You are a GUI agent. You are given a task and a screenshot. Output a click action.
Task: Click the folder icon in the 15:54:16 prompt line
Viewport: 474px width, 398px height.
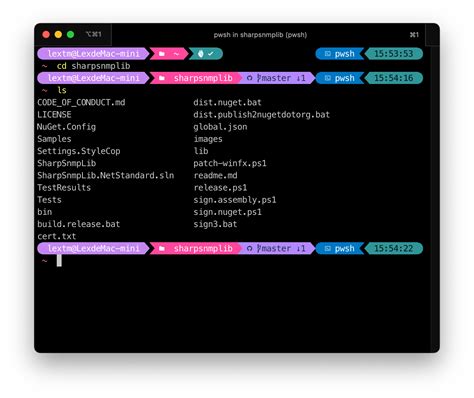tap(162, 78)
